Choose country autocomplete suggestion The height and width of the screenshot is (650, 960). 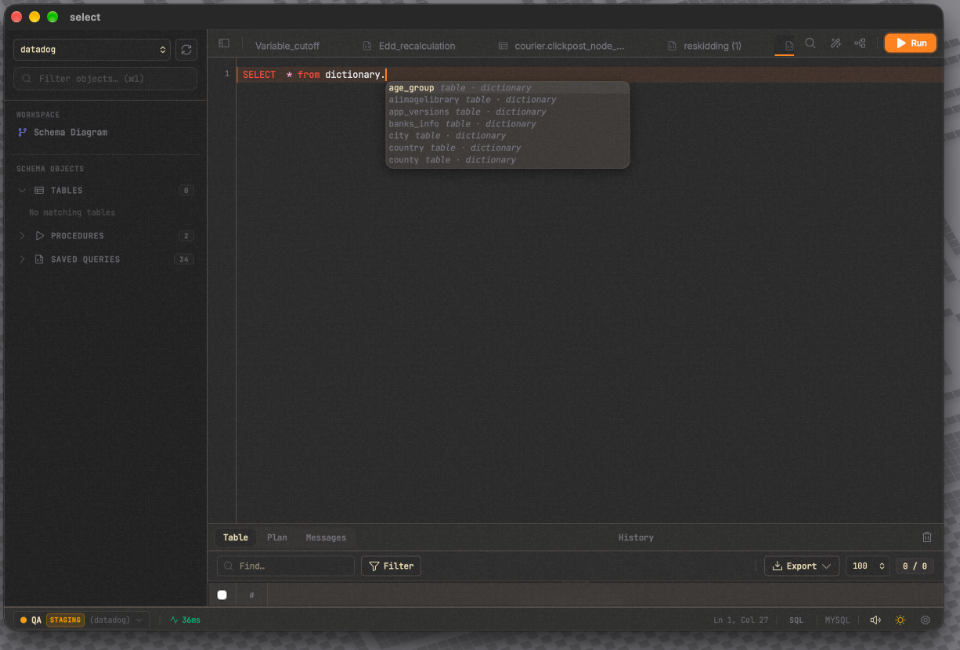click(507, 148)
